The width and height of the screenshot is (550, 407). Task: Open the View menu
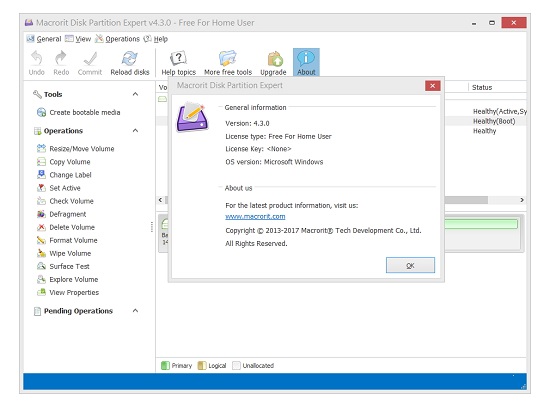point(78,39)
